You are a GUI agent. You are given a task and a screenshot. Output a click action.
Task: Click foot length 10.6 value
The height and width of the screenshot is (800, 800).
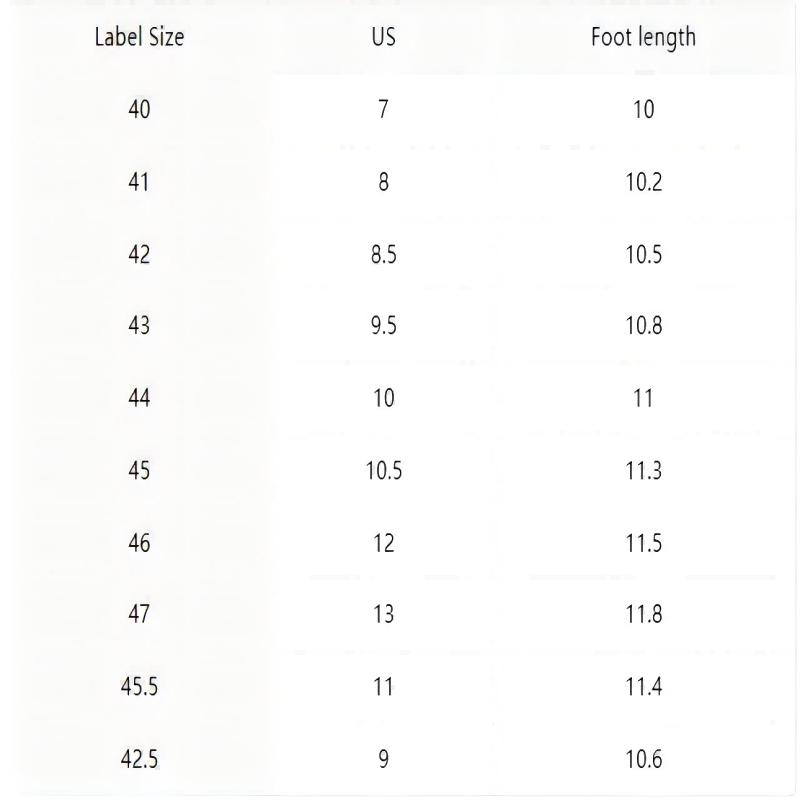(x=644, y=759)
